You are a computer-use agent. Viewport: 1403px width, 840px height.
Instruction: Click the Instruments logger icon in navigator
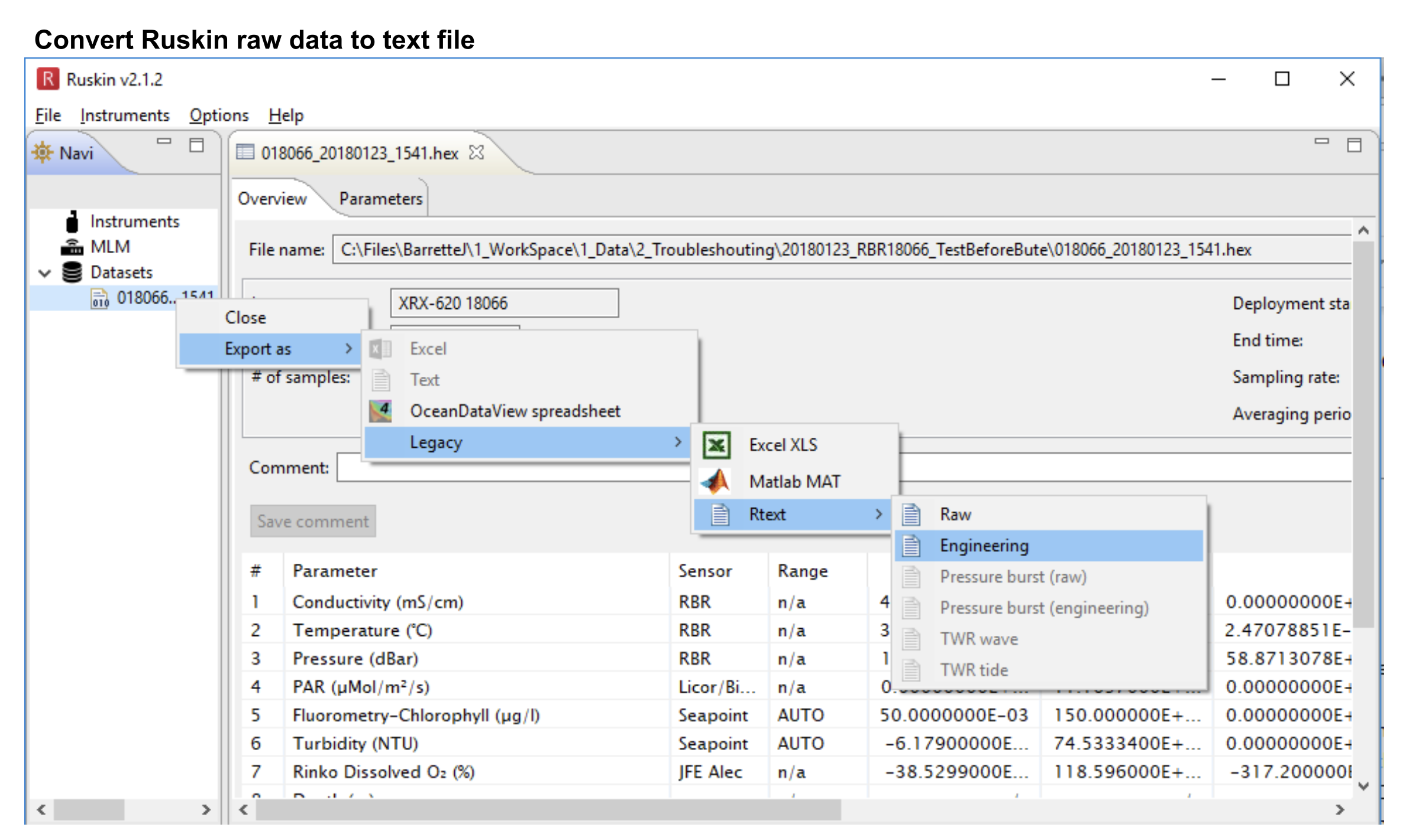(x=72, y=221)
